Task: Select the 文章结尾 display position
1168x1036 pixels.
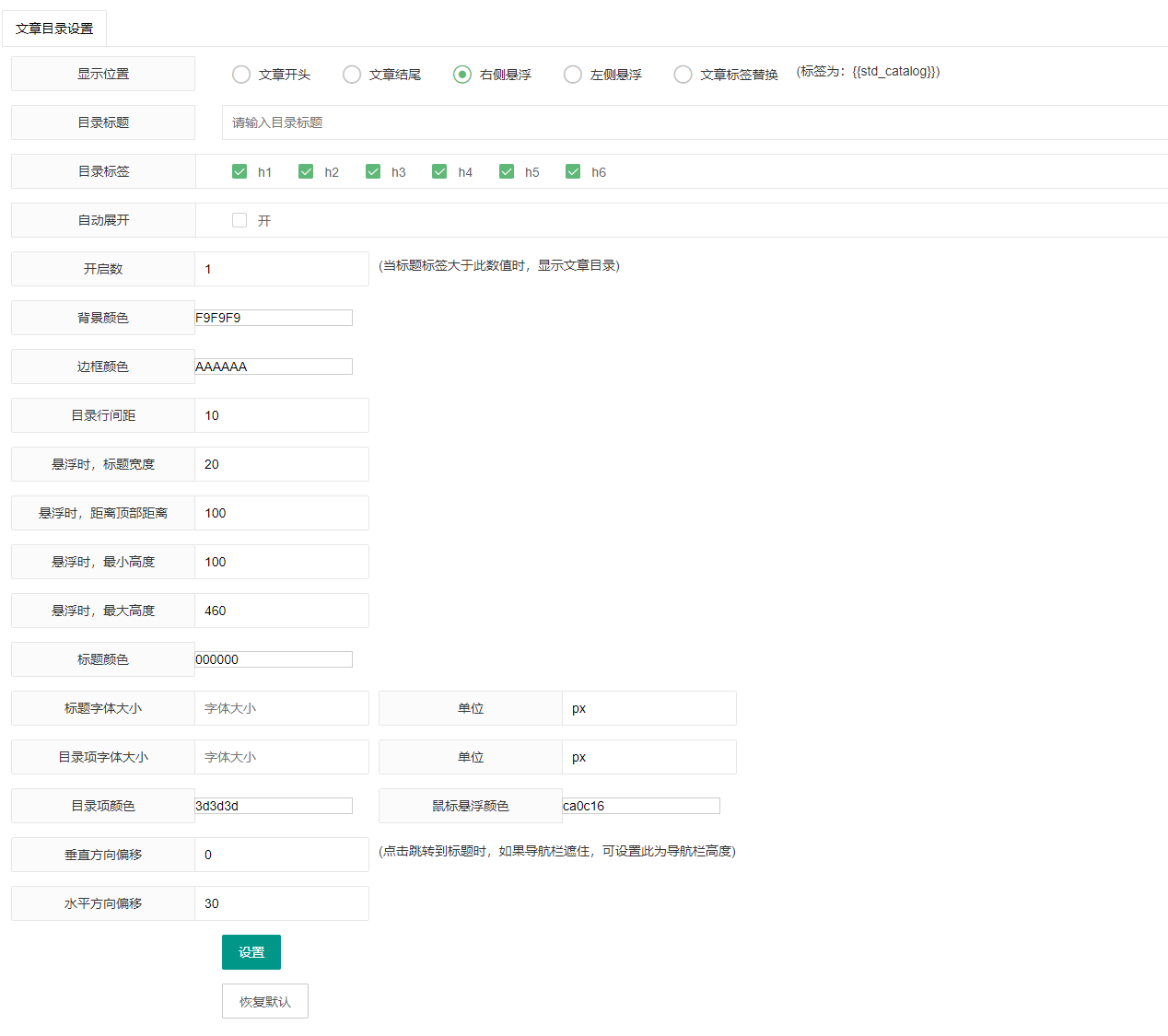Action: click(x=352, y=75)
